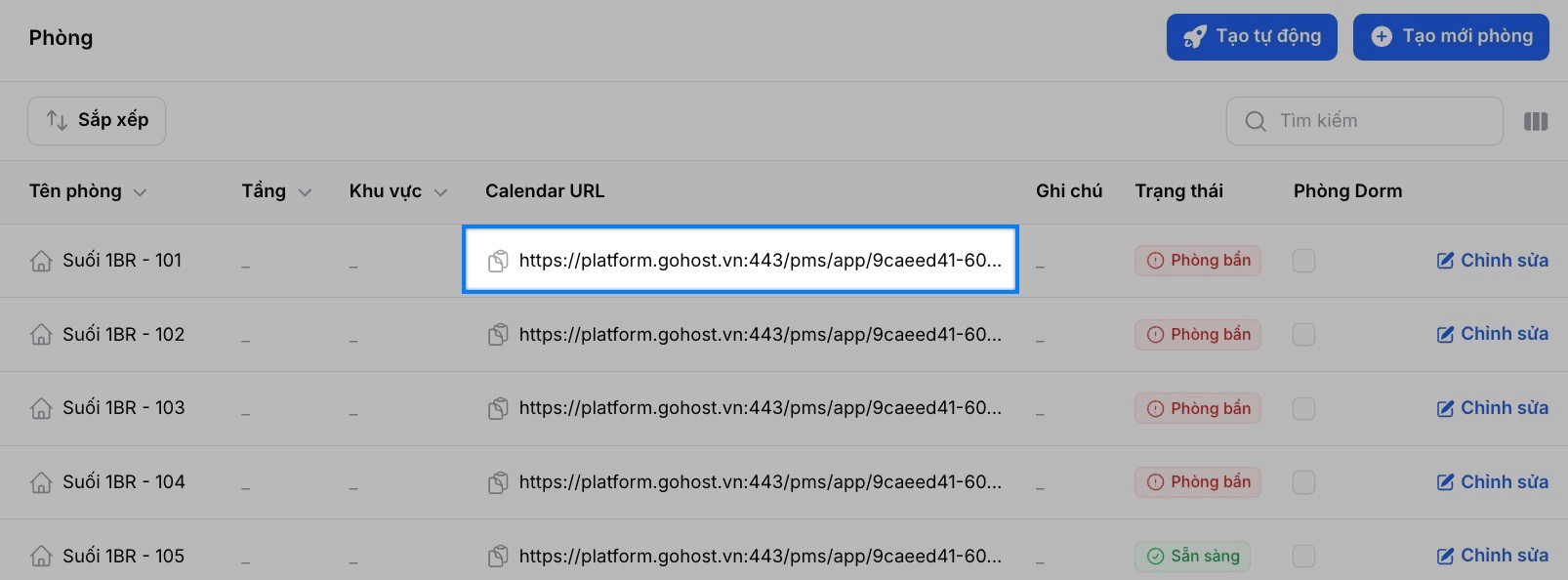Check Phòng Dorm box for Suối 1BR - 101

(x=1303, y=261)
